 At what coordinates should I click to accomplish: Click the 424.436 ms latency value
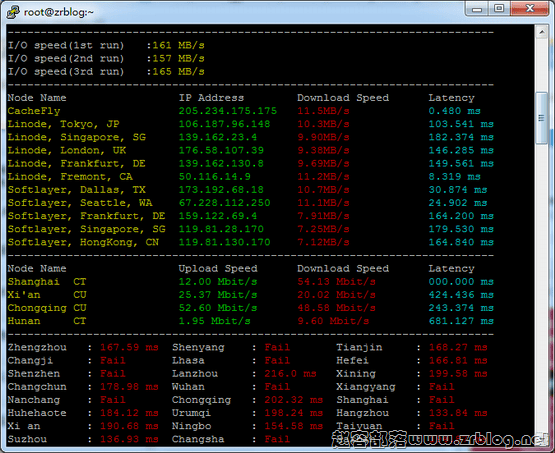pyautogui.click(x=461, y=295)
